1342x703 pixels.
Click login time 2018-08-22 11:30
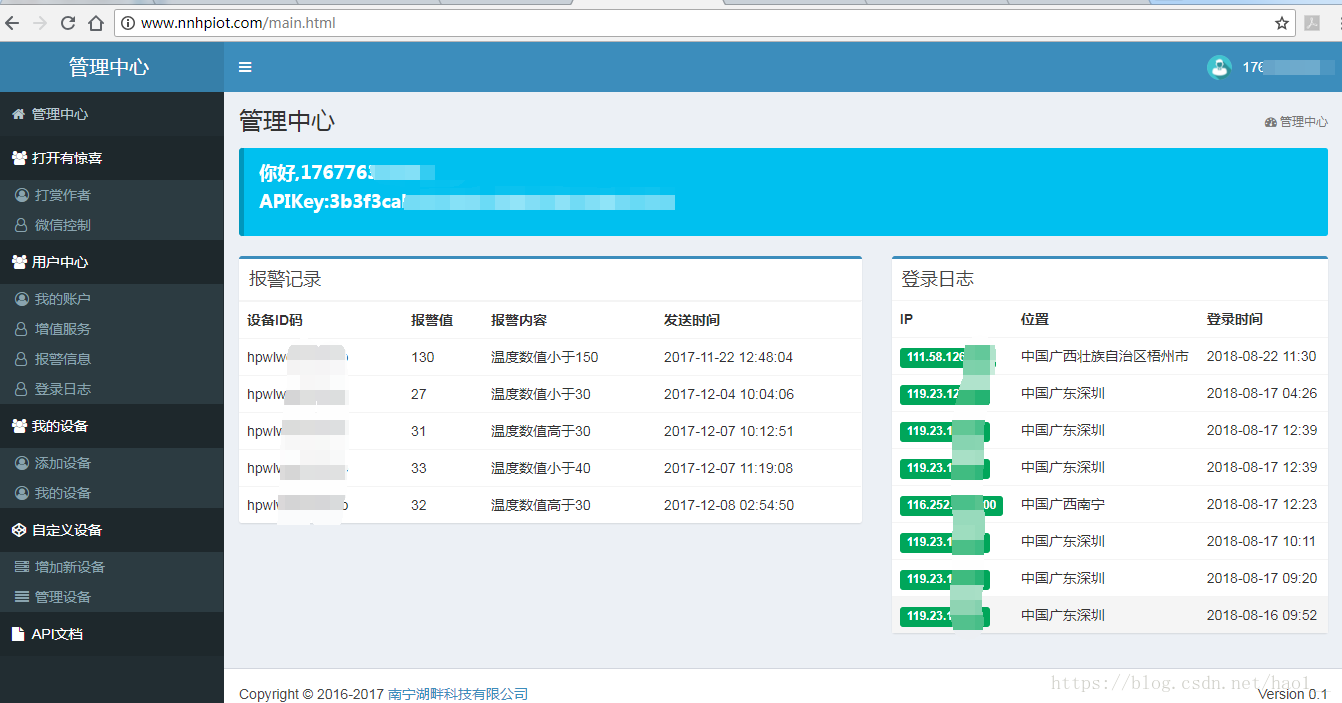coord(1262,356)
